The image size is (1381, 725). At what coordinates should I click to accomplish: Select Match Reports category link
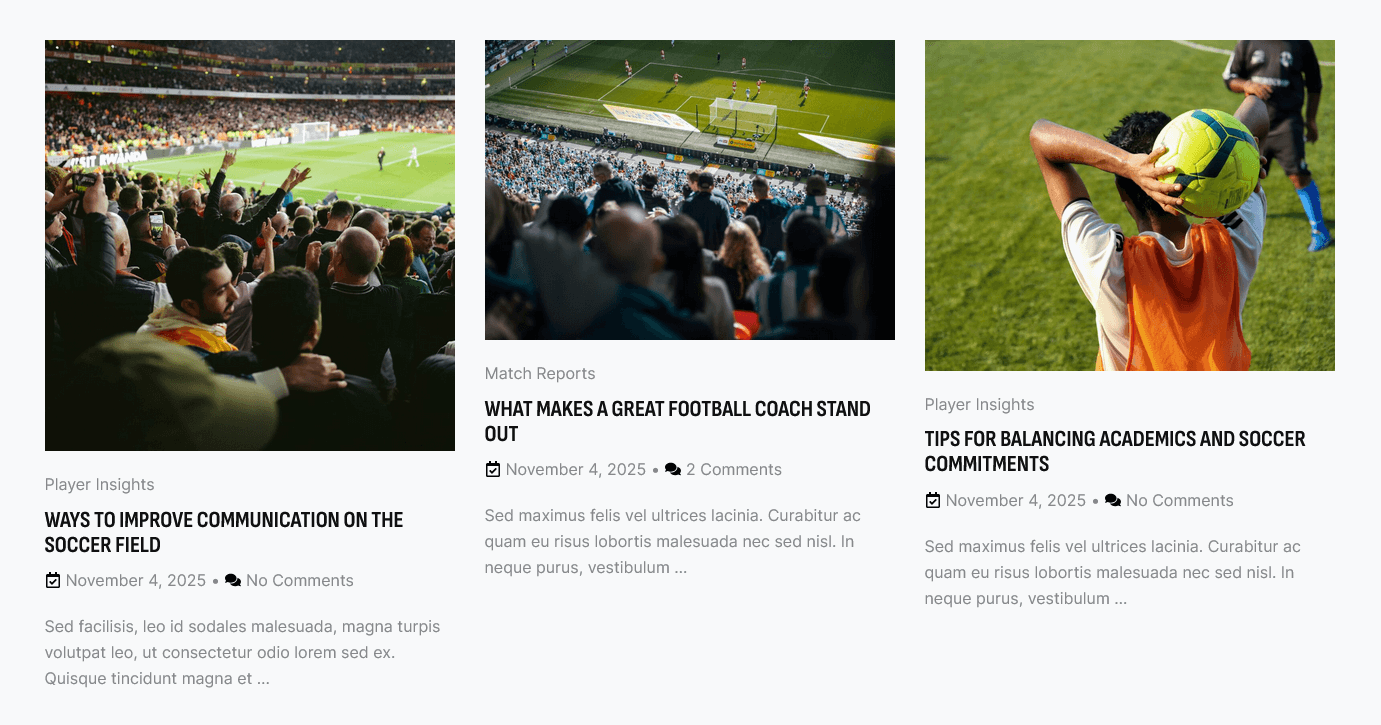[x=540, y=373]
